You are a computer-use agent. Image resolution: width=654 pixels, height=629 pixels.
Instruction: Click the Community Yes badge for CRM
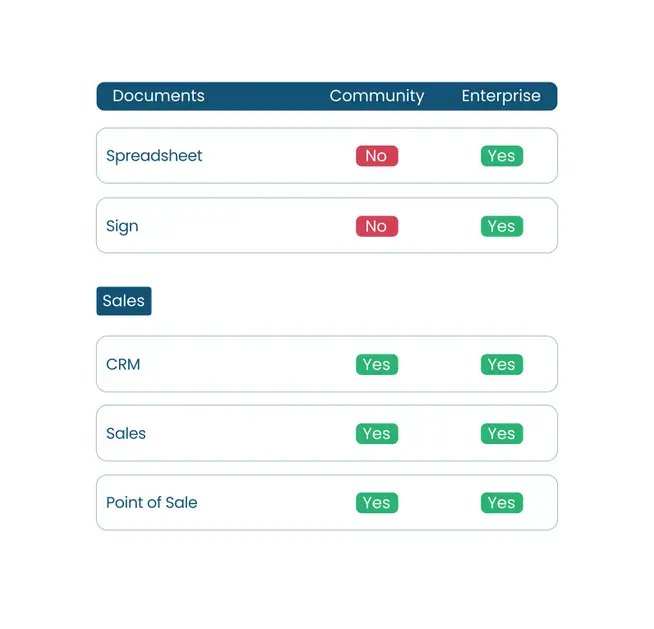point(376,364)
